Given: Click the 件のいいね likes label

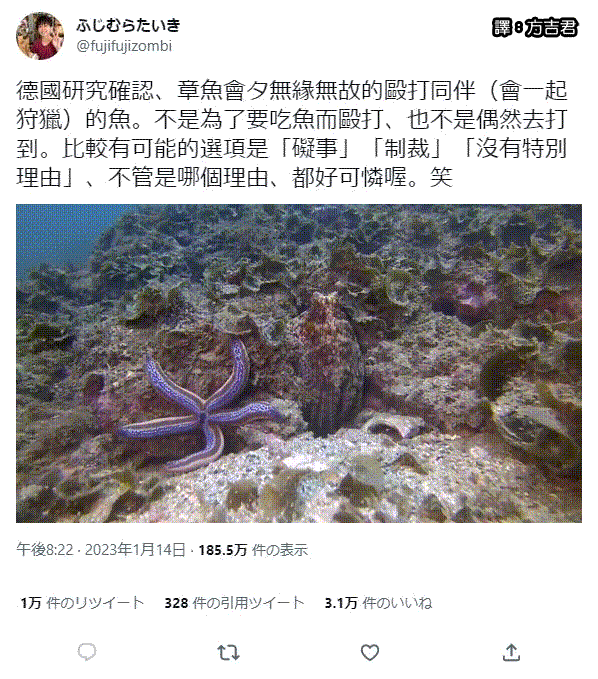Looking at the screenshot, I should point(397,602).
